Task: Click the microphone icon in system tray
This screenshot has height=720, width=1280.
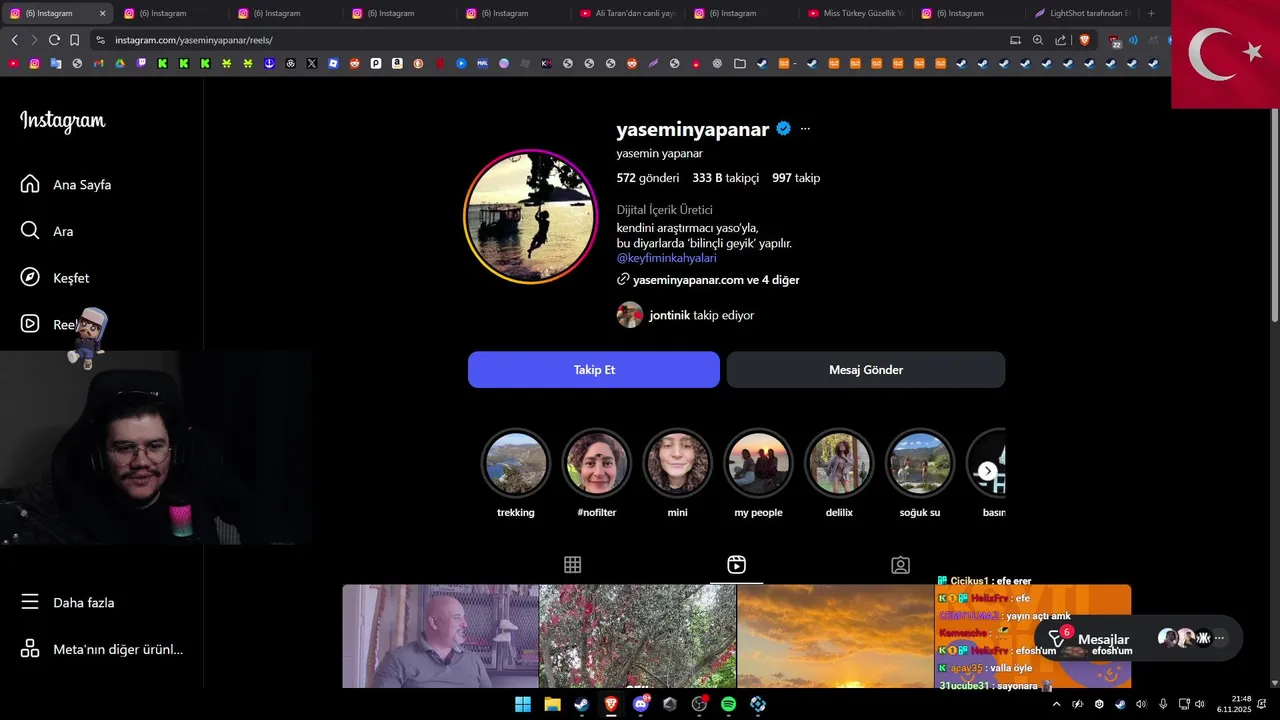Action: pyautogui.click(x=1162, y=704)
